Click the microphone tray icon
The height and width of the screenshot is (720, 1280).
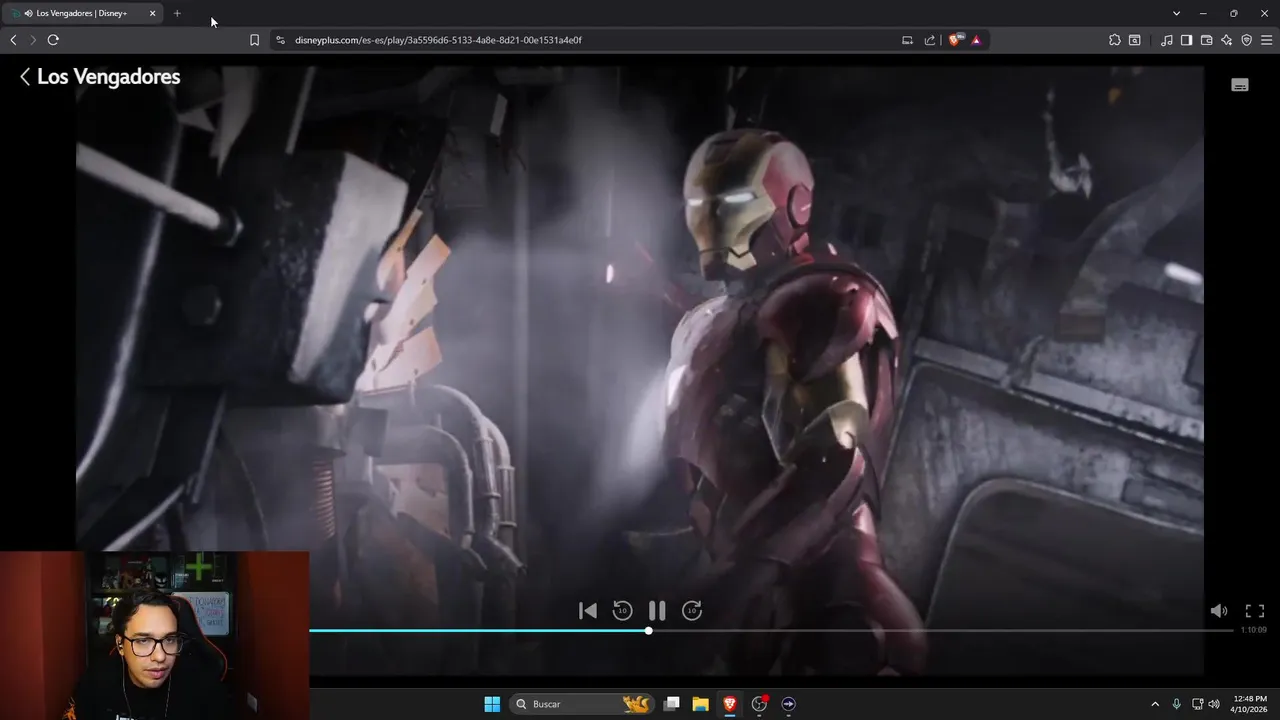[x=1177, y=704]
